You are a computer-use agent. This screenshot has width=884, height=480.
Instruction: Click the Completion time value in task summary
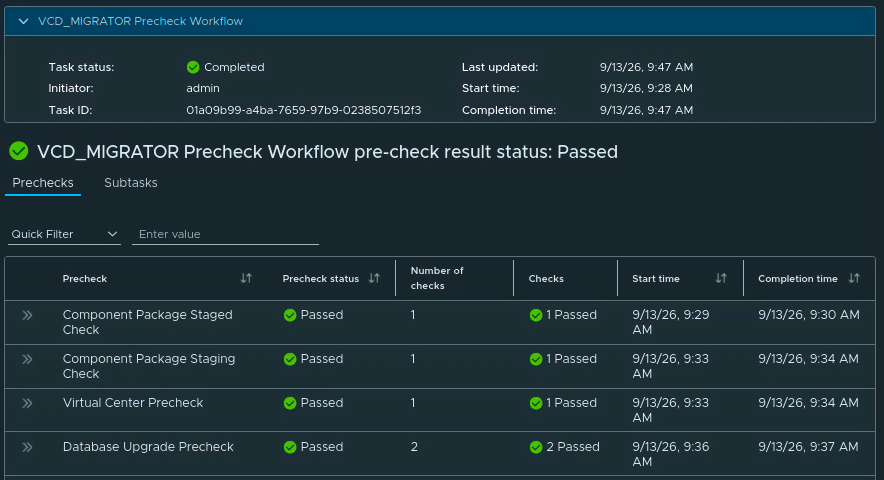tap(646, 110)
